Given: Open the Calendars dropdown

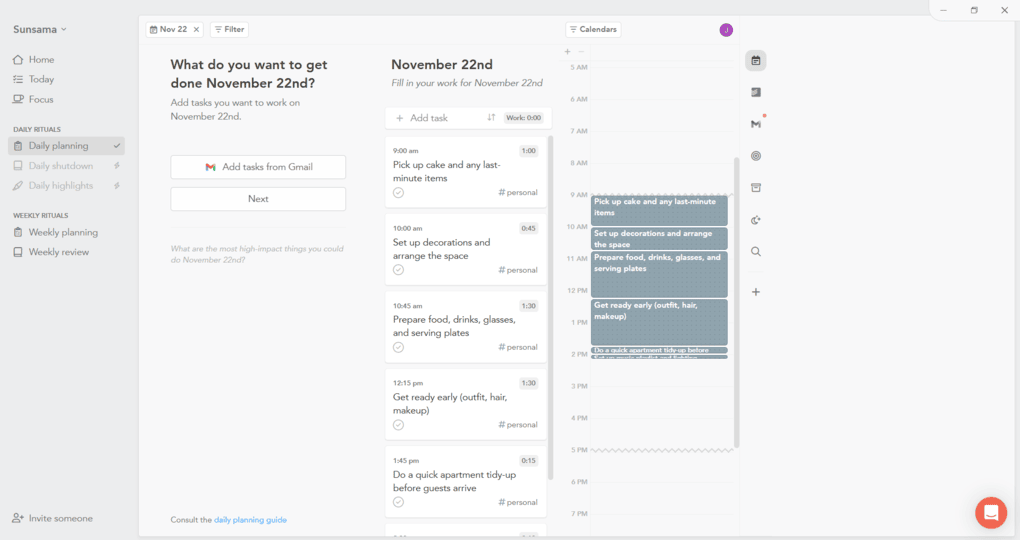Looking at the screenshot, I should (593, 30).
